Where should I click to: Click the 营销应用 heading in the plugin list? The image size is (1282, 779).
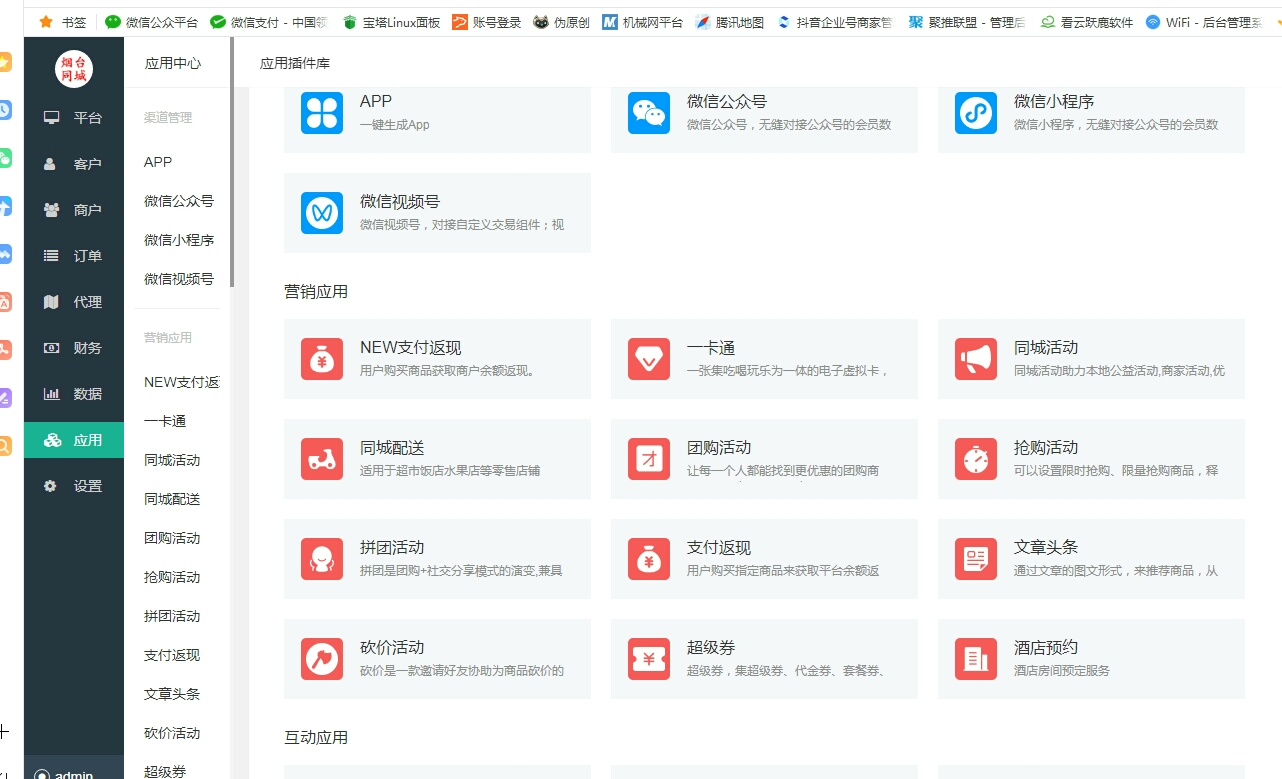pos(316,292)
